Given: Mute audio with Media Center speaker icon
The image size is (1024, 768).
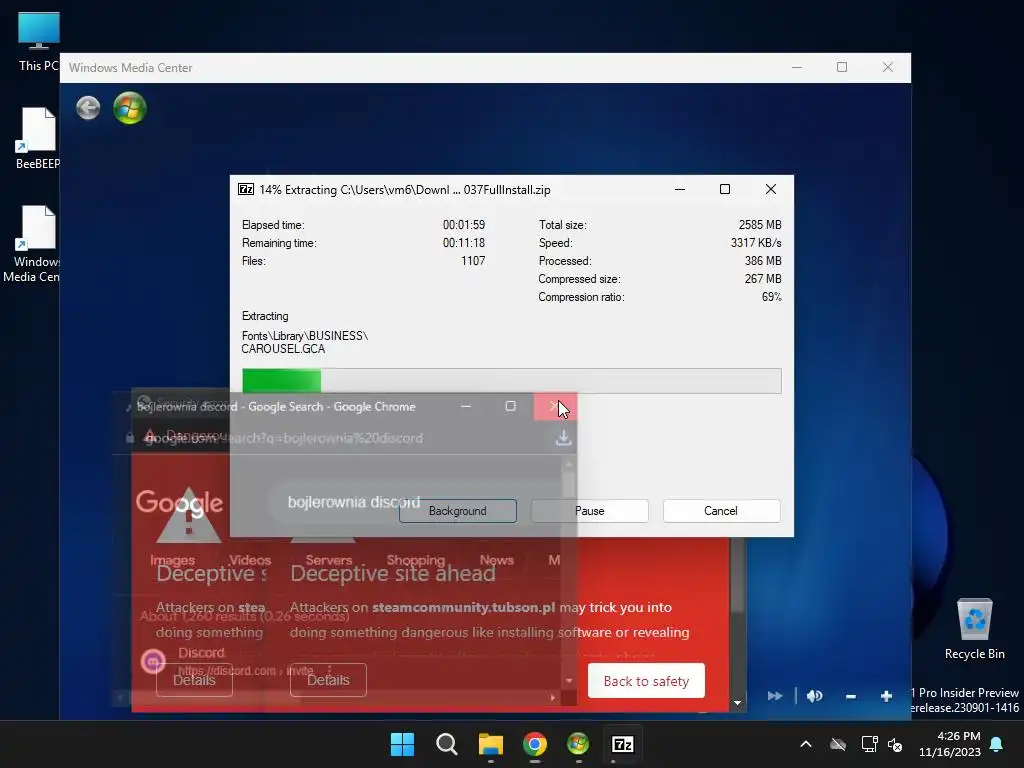Looking at the screenshot, I should [x=814, y=696].
